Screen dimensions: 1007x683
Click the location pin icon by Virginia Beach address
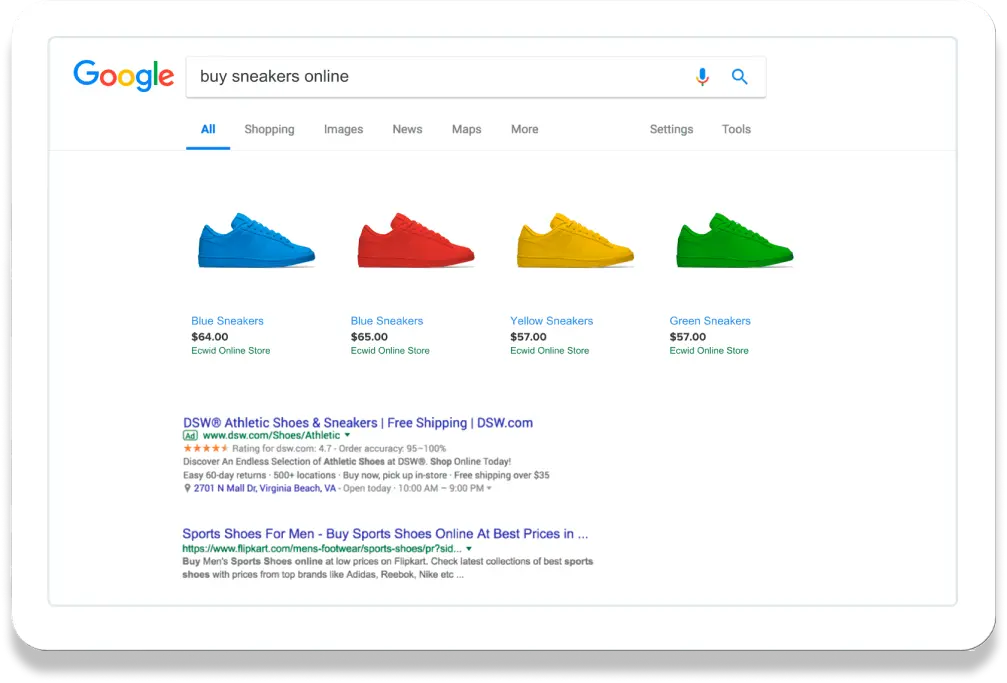coord(187,488)
